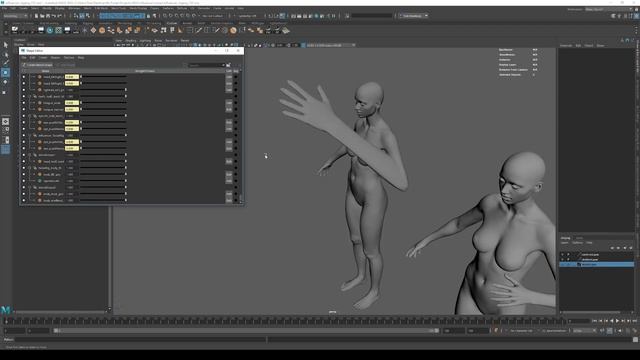Select the Rotate tool in the left toolbox
Image resolution: width=640 pixels, height=360 pixels.
[x=5, y=82]
